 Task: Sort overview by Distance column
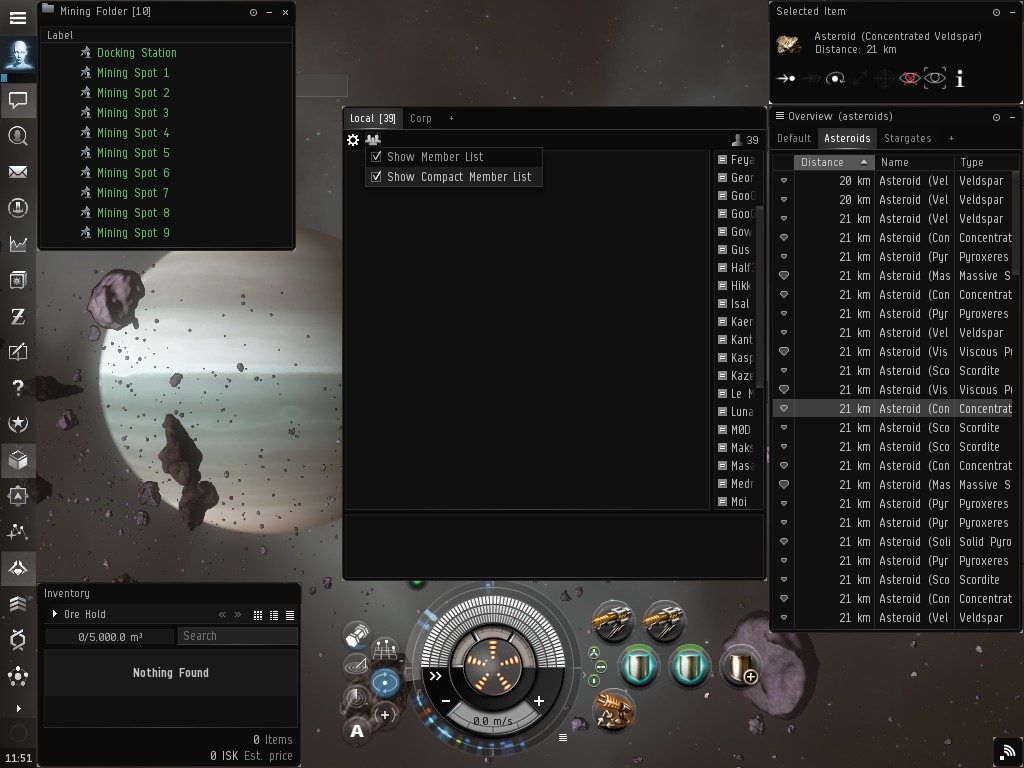(833, 163)
